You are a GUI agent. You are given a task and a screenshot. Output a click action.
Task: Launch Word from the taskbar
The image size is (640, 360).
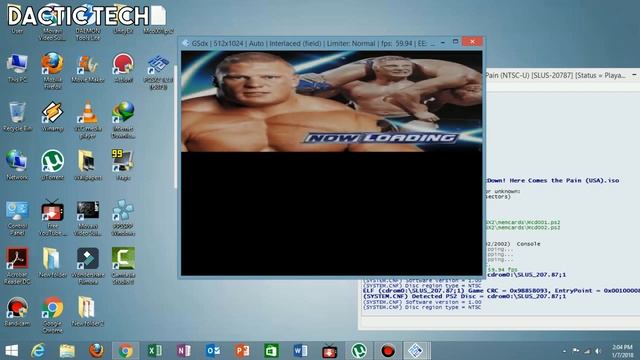[300, 351]
